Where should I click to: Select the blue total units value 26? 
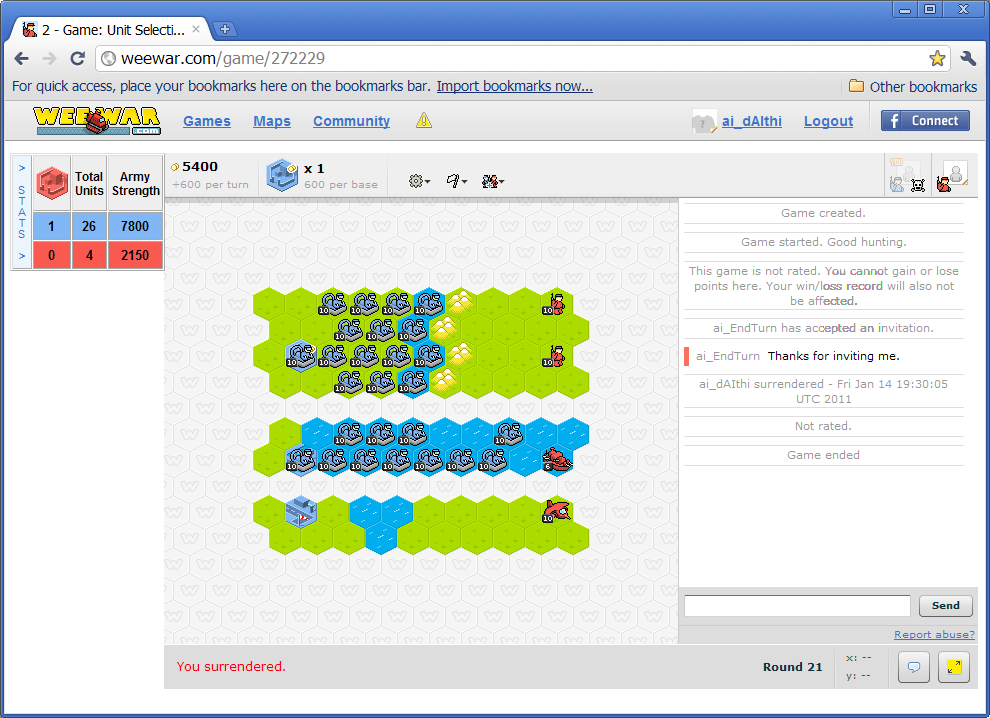[x=89, y=226]
